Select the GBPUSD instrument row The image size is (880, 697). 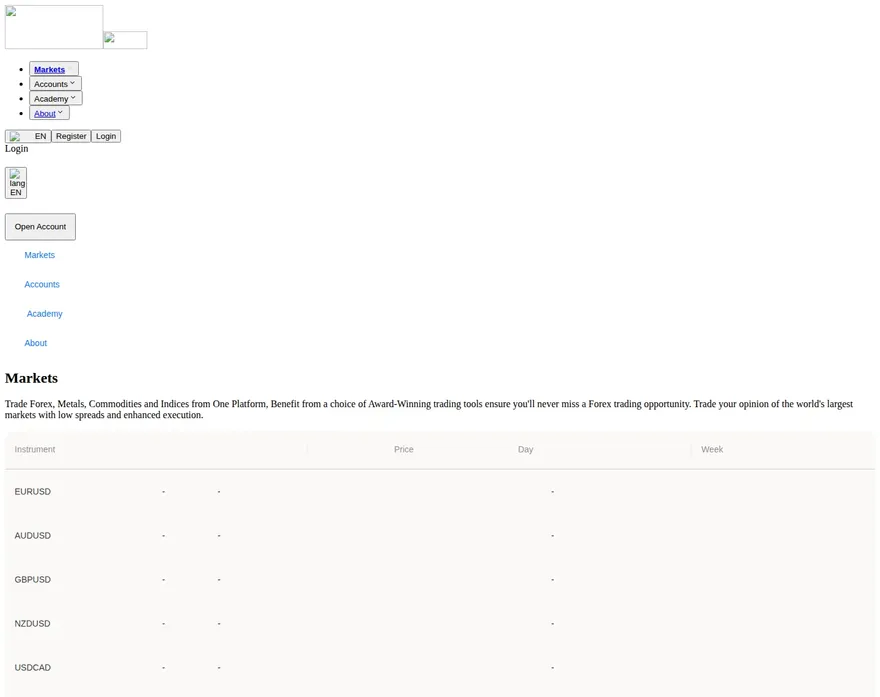(x=440, y=579)
